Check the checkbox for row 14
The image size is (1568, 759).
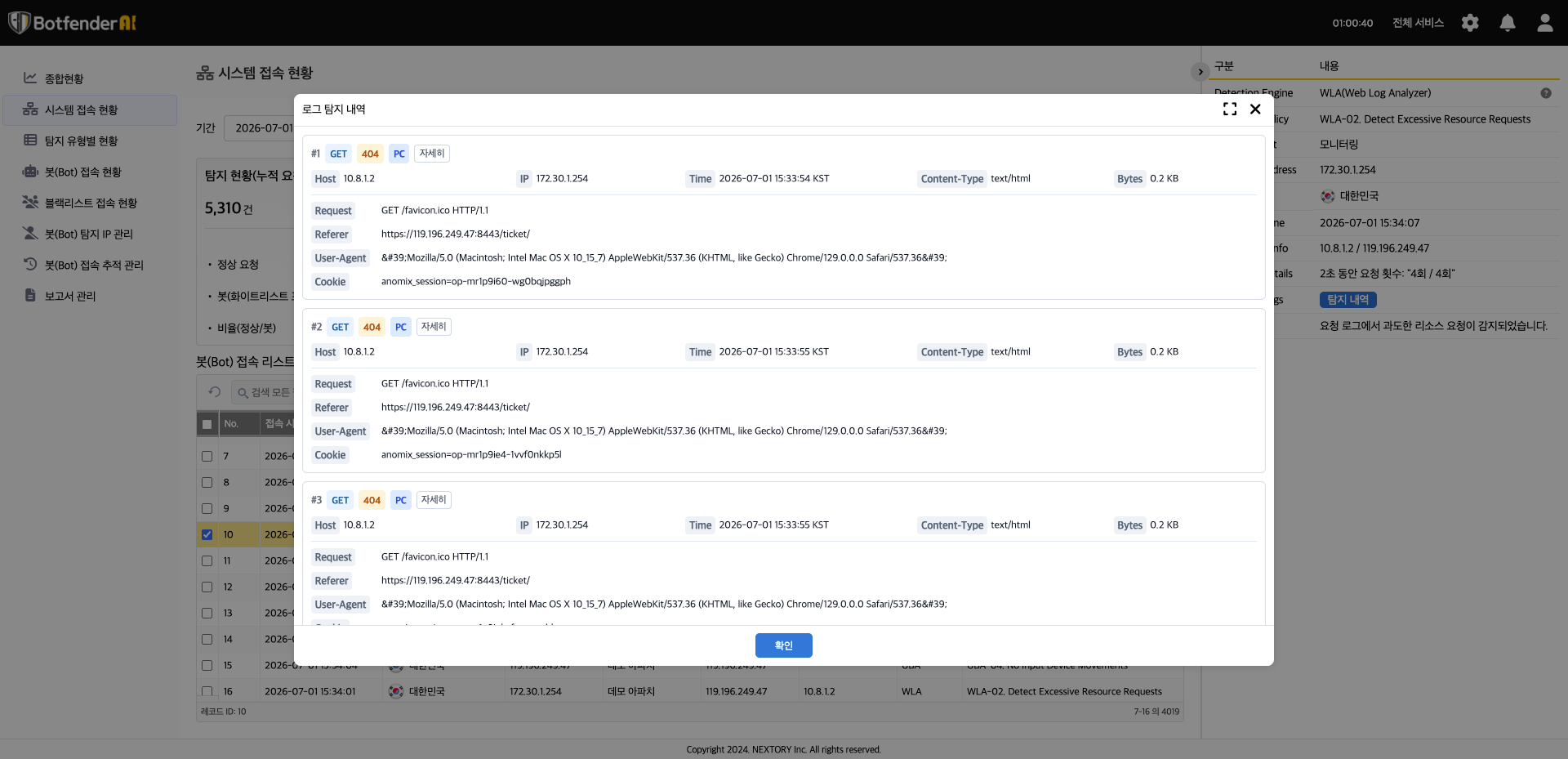(207, 639)
